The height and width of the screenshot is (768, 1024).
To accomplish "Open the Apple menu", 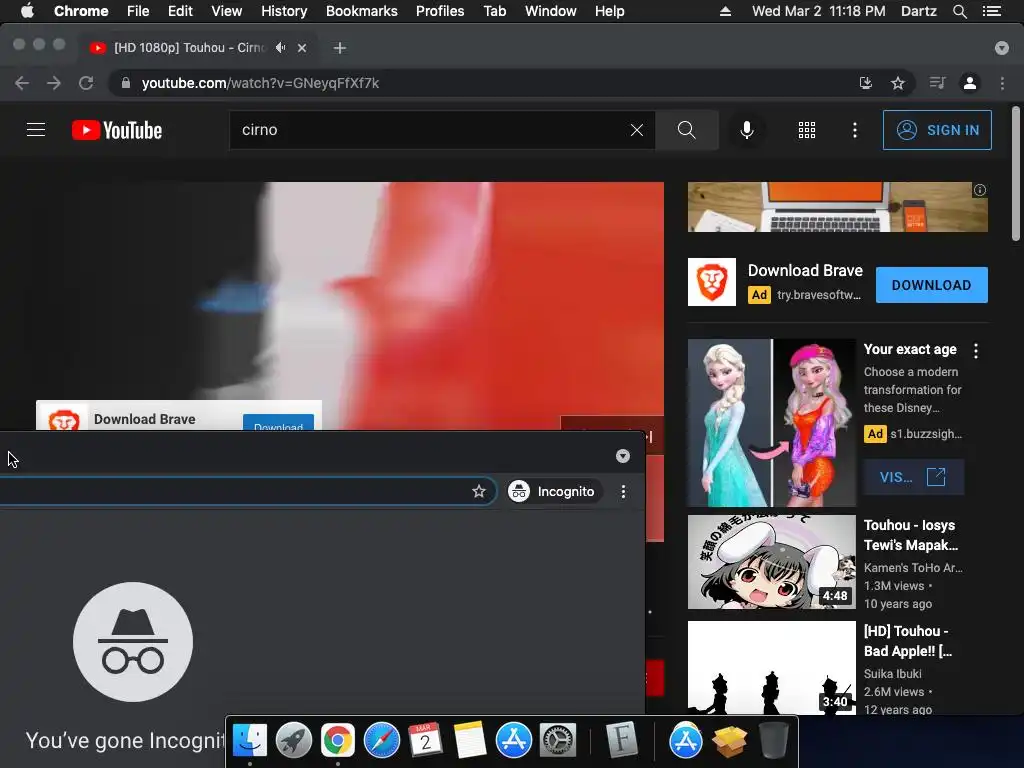I will click(x=27, y=11).
